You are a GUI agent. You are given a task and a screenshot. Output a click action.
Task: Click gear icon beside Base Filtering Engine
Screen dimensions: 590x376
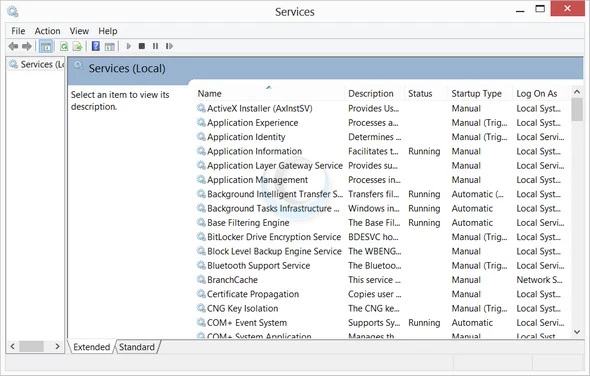click(x=201, y=223)
